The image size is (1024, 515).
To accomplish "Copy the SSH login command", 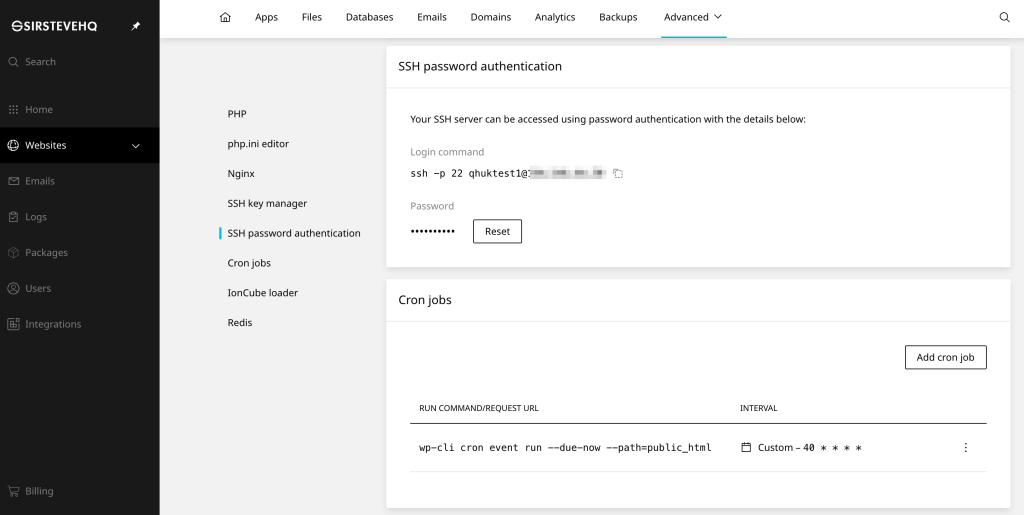I will (x=618, y=174).
